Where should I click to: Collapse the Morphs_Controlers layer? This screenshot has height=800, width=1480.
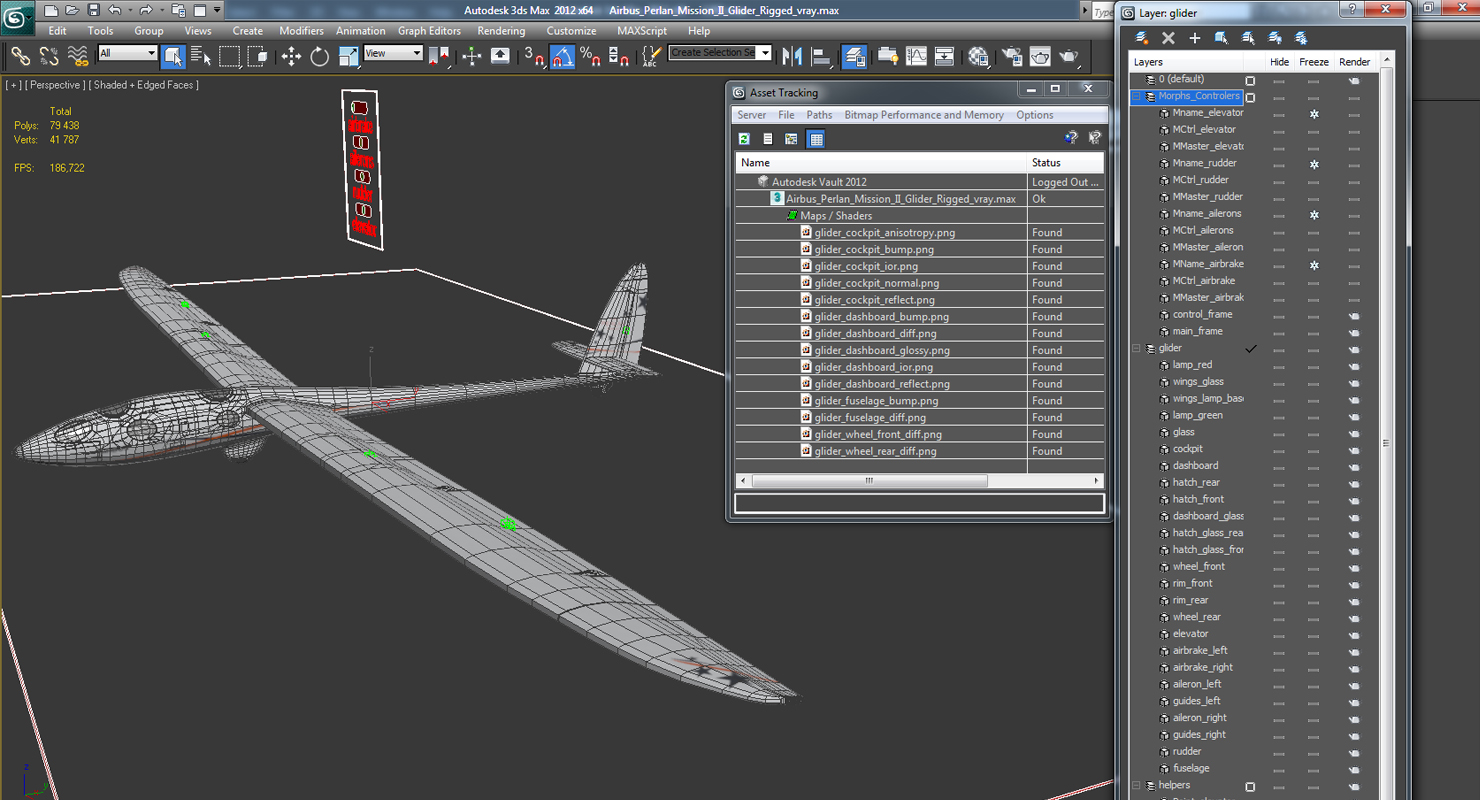click(1136, 97)
